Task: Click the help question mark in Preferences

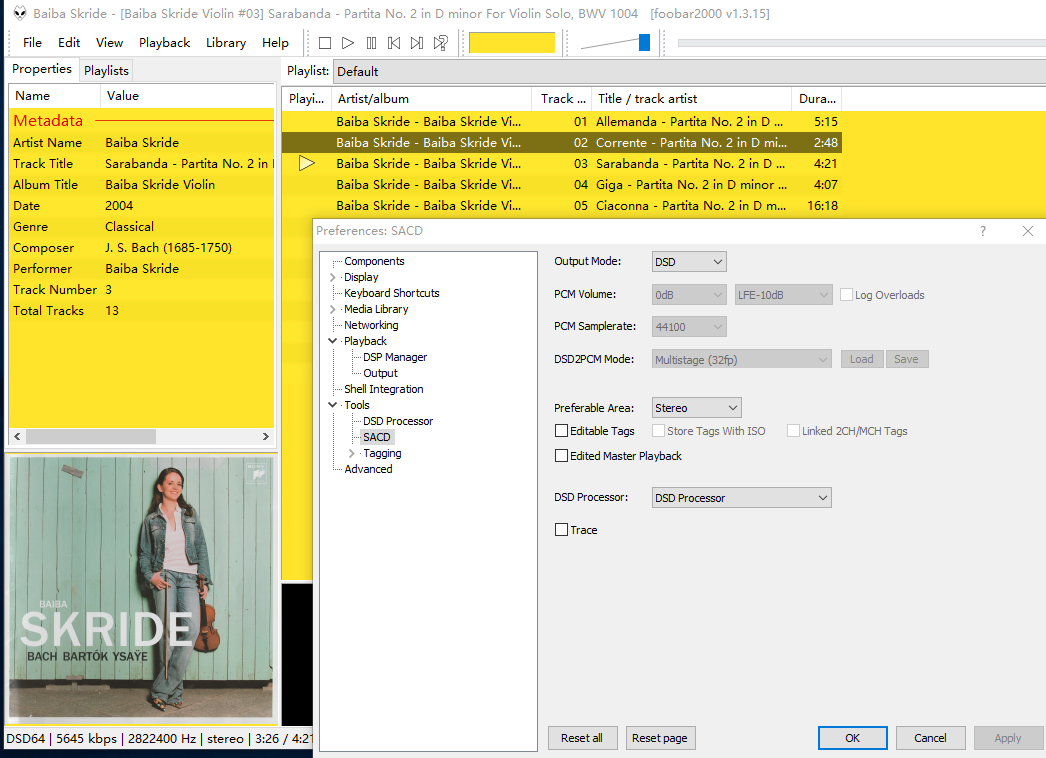Action: pos(983,231)
